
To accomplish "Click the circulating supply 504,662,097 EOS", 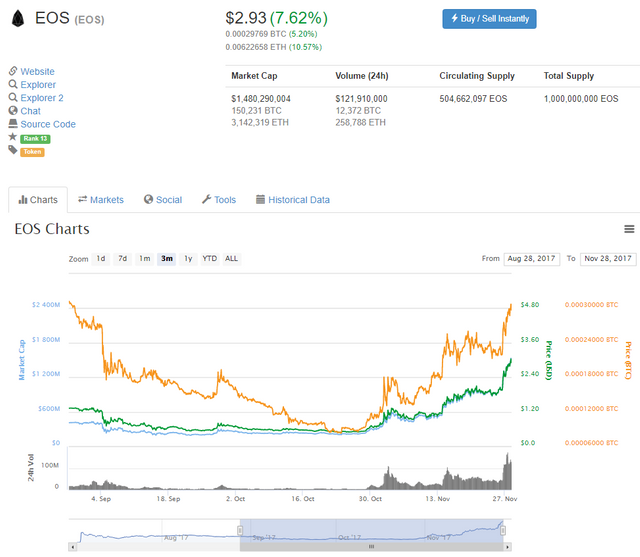I will point(473,99).
